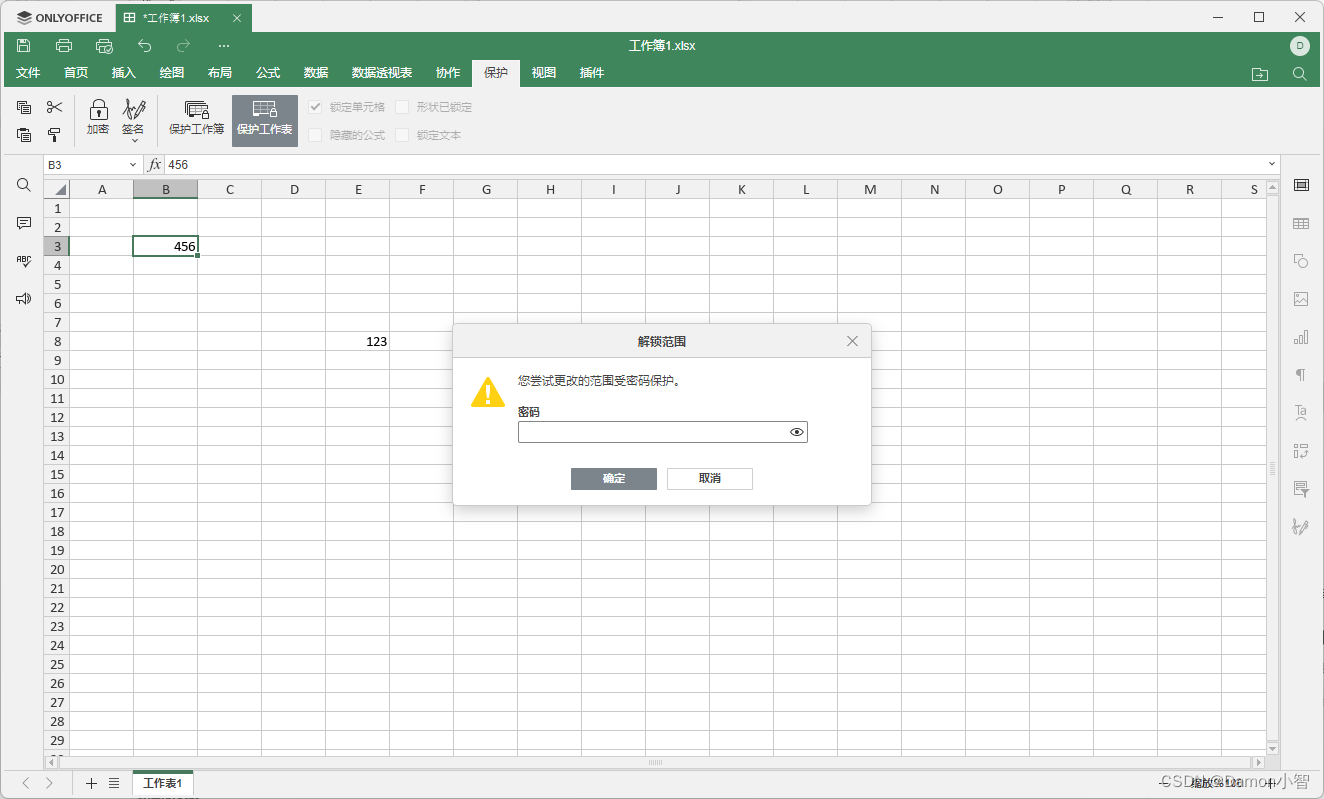Open Shape settings in right sidebar
The height and width of the screenshot is (799, 1324).
1301,261
